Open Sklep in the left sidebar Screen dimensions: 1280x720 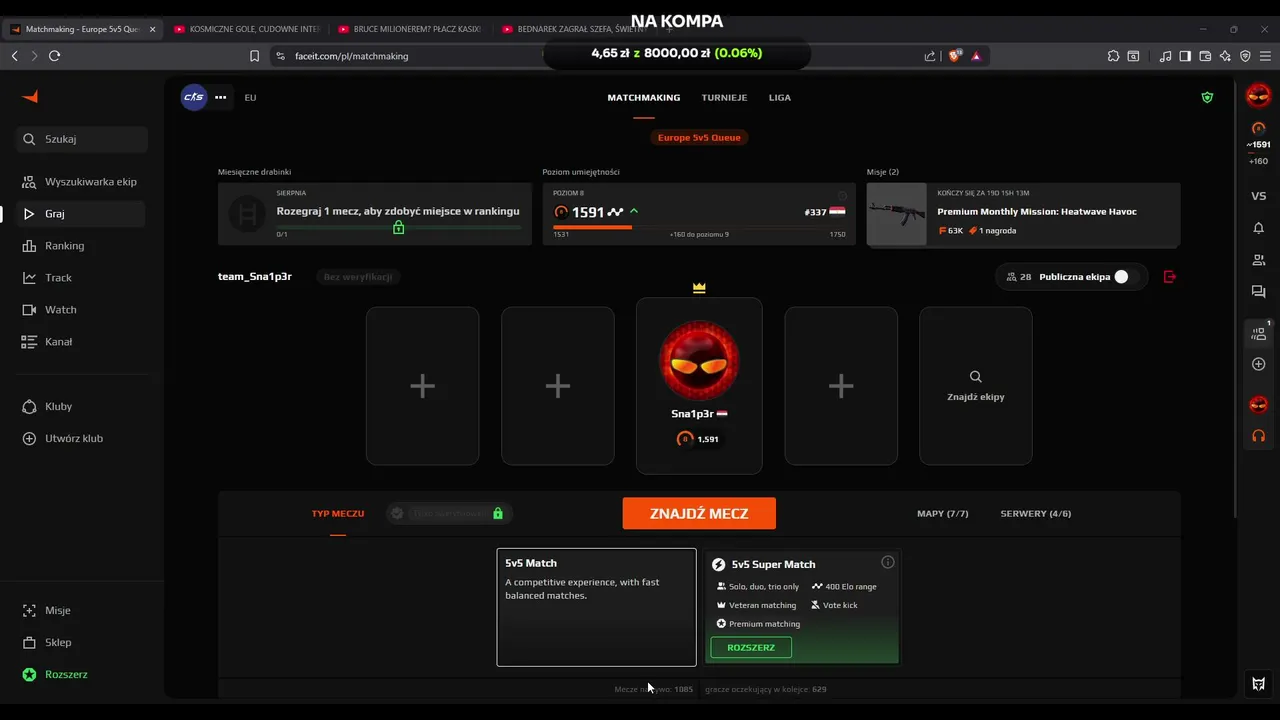click(x=80, y=643)
